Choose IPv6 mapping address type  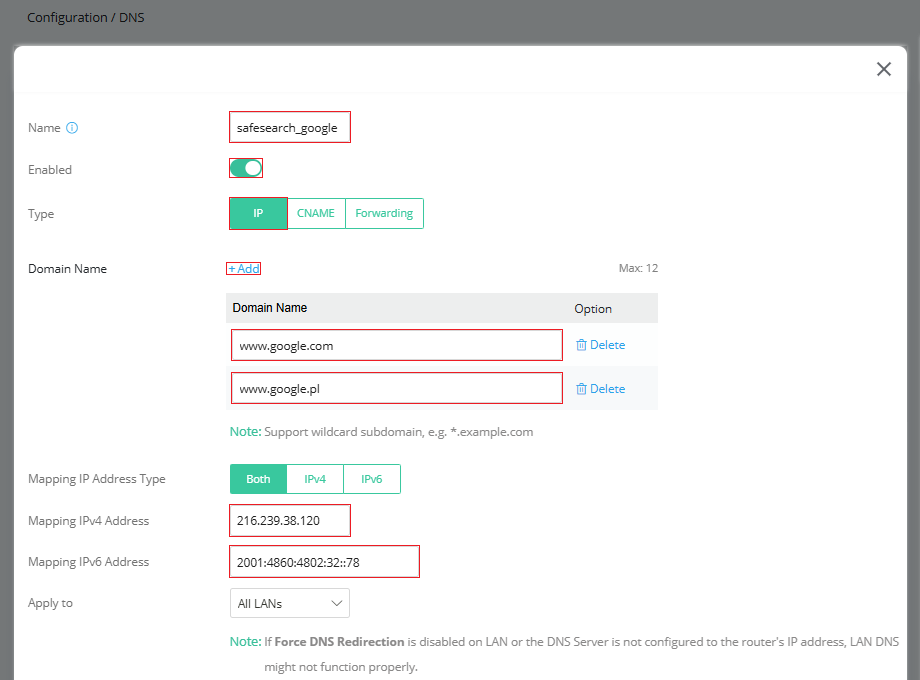[372, 479]
